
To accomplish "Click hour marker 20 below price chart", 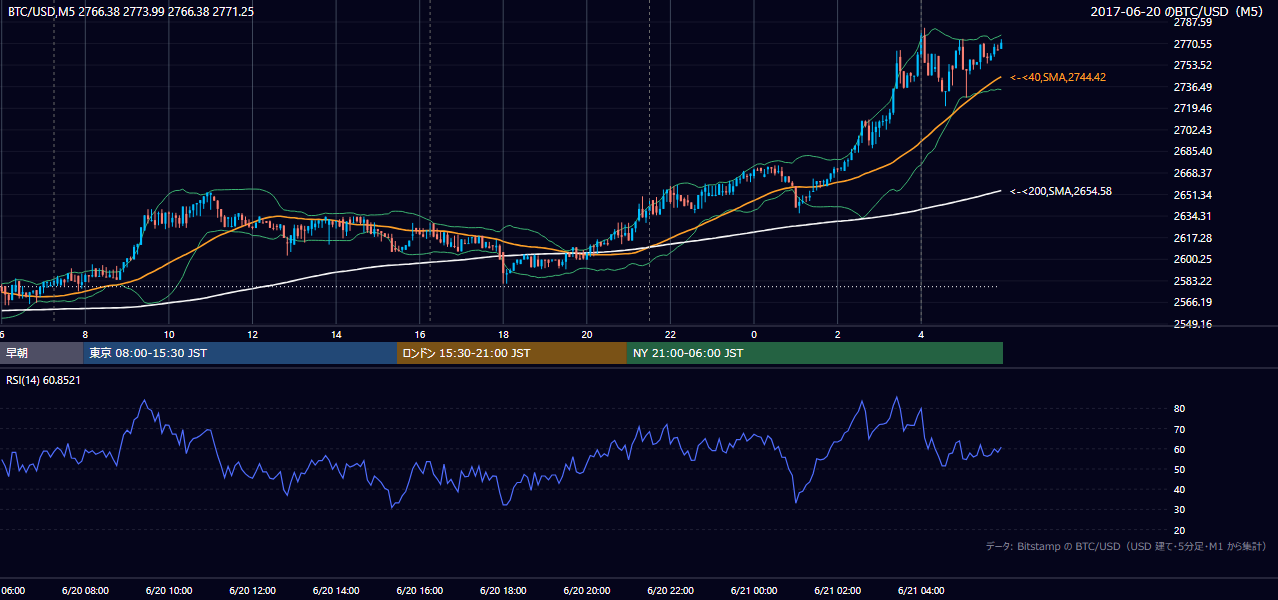I will 587,335.
